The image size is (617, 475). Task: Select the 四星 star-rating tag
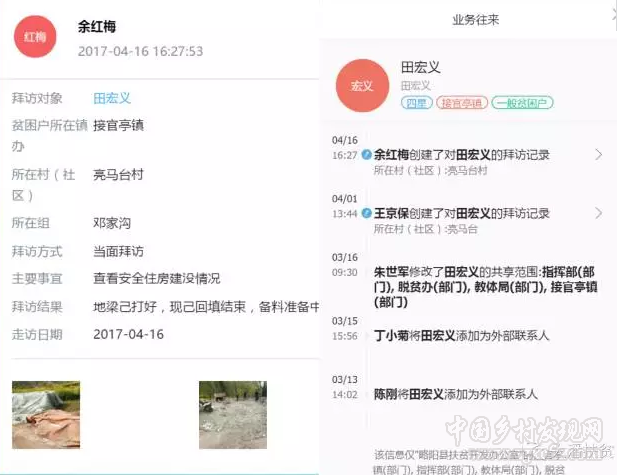(x=416, y=103)
